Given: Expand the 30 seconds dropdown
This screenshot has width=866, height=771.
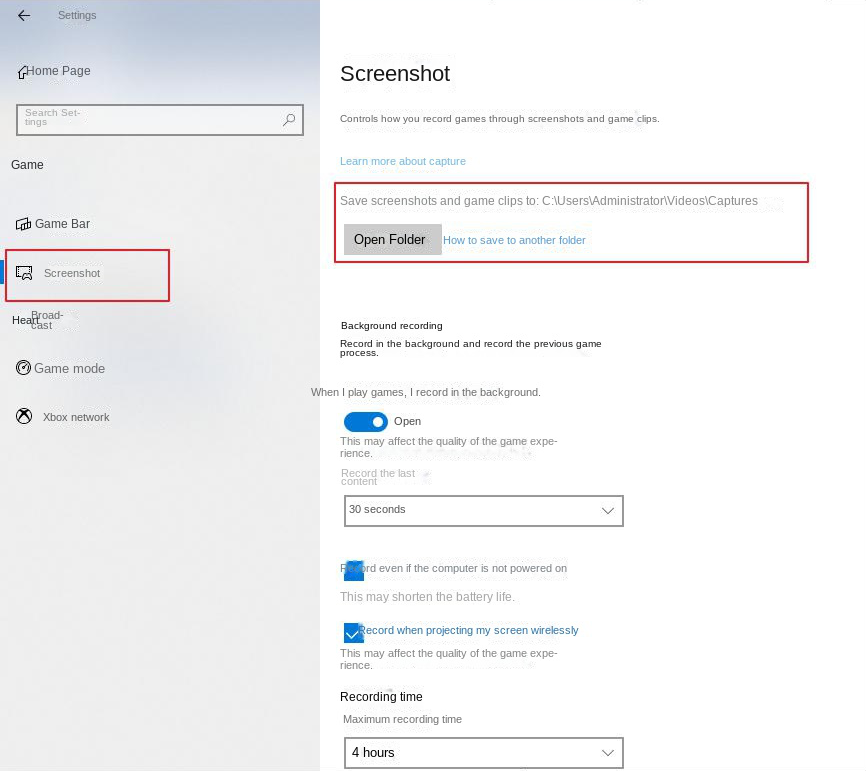Looking at the screenshot, I should click(x=483, y=510).
